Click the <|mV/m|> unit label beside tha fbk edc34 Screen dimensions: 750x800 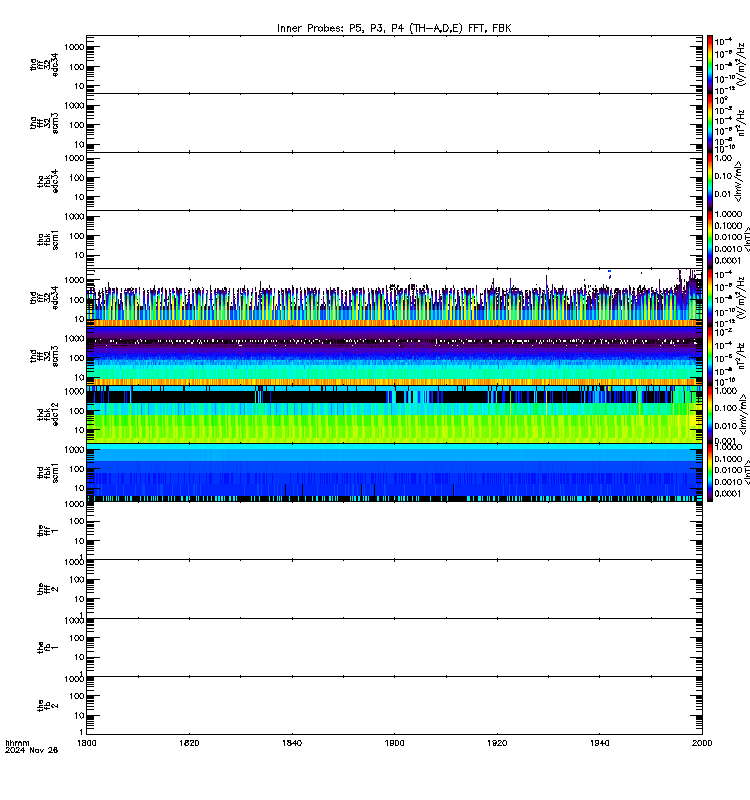click(x=740, y=181)
